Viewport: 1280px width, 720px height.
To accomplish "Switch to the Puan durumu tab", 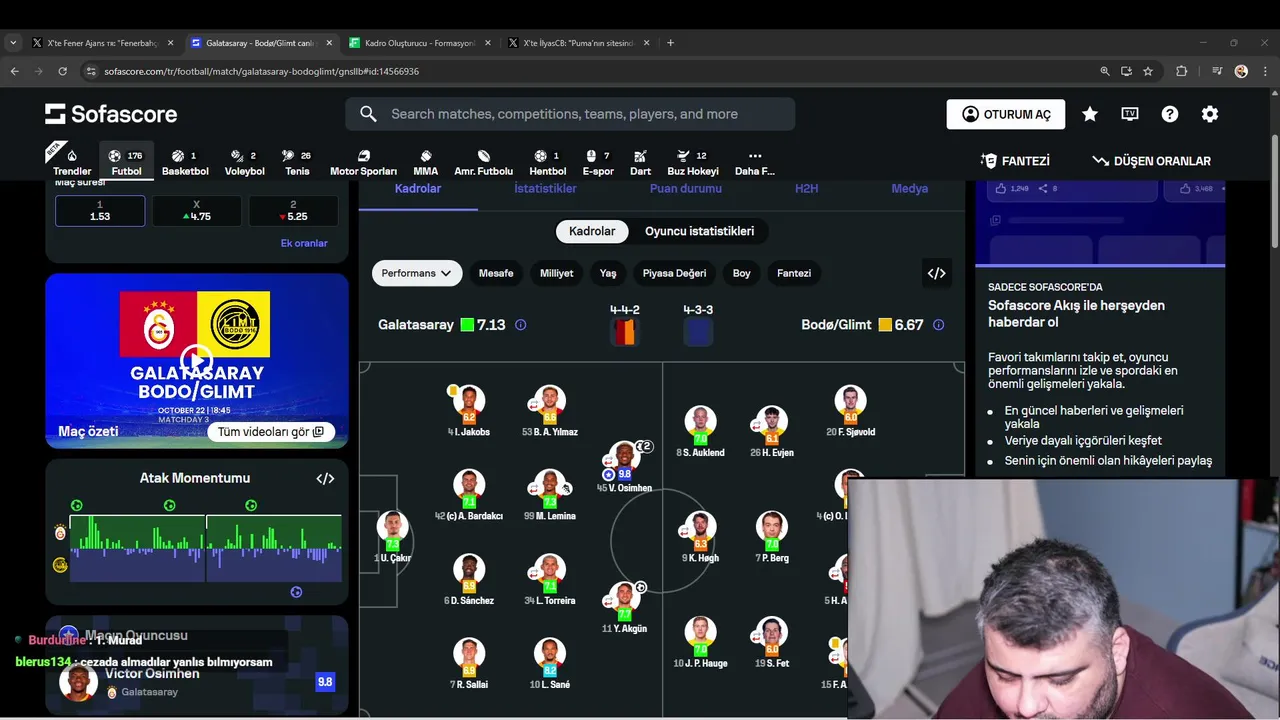I will click(x=686, y=189).
